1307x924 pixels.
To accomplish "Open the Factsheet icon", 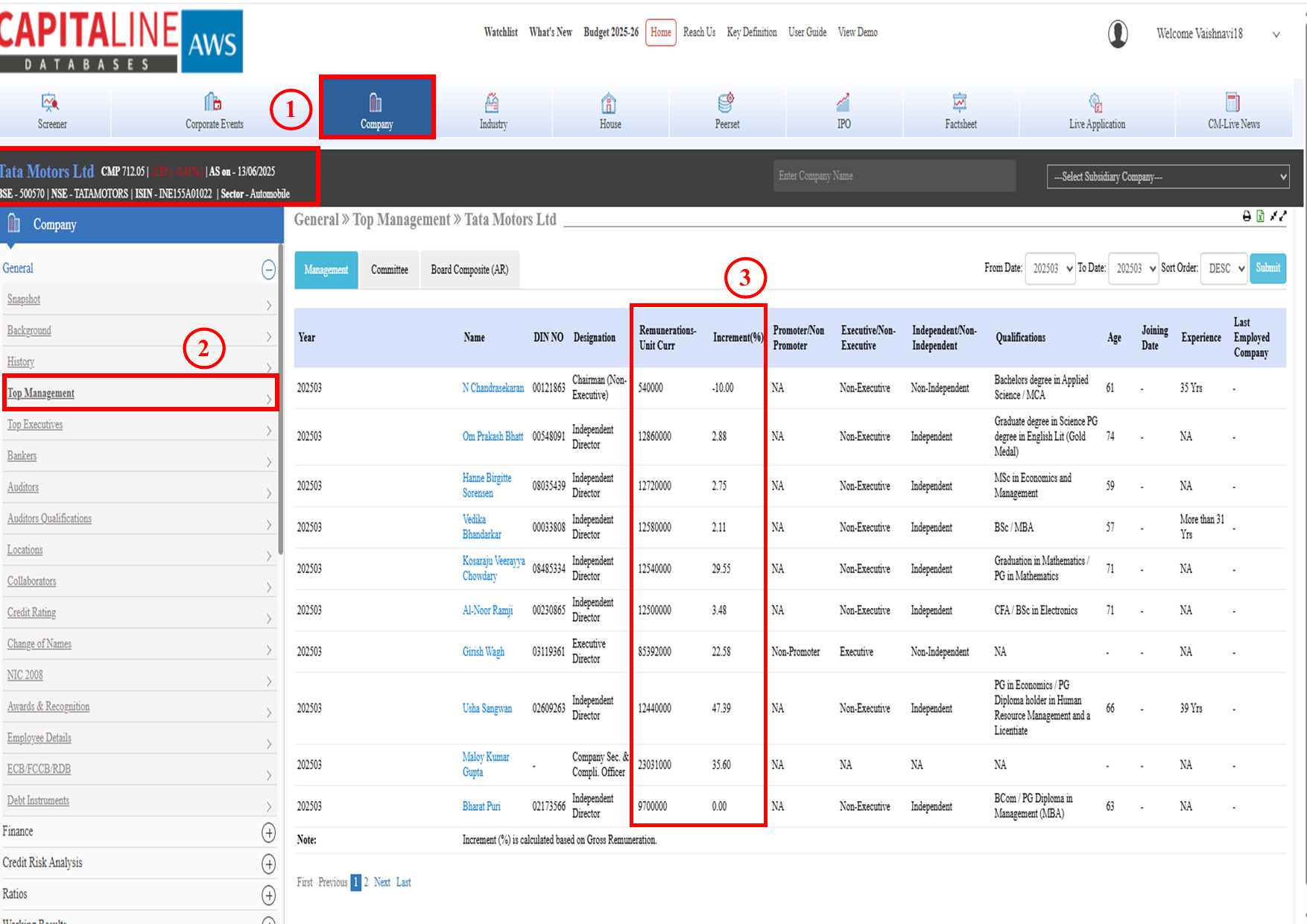I will point(960,102).
